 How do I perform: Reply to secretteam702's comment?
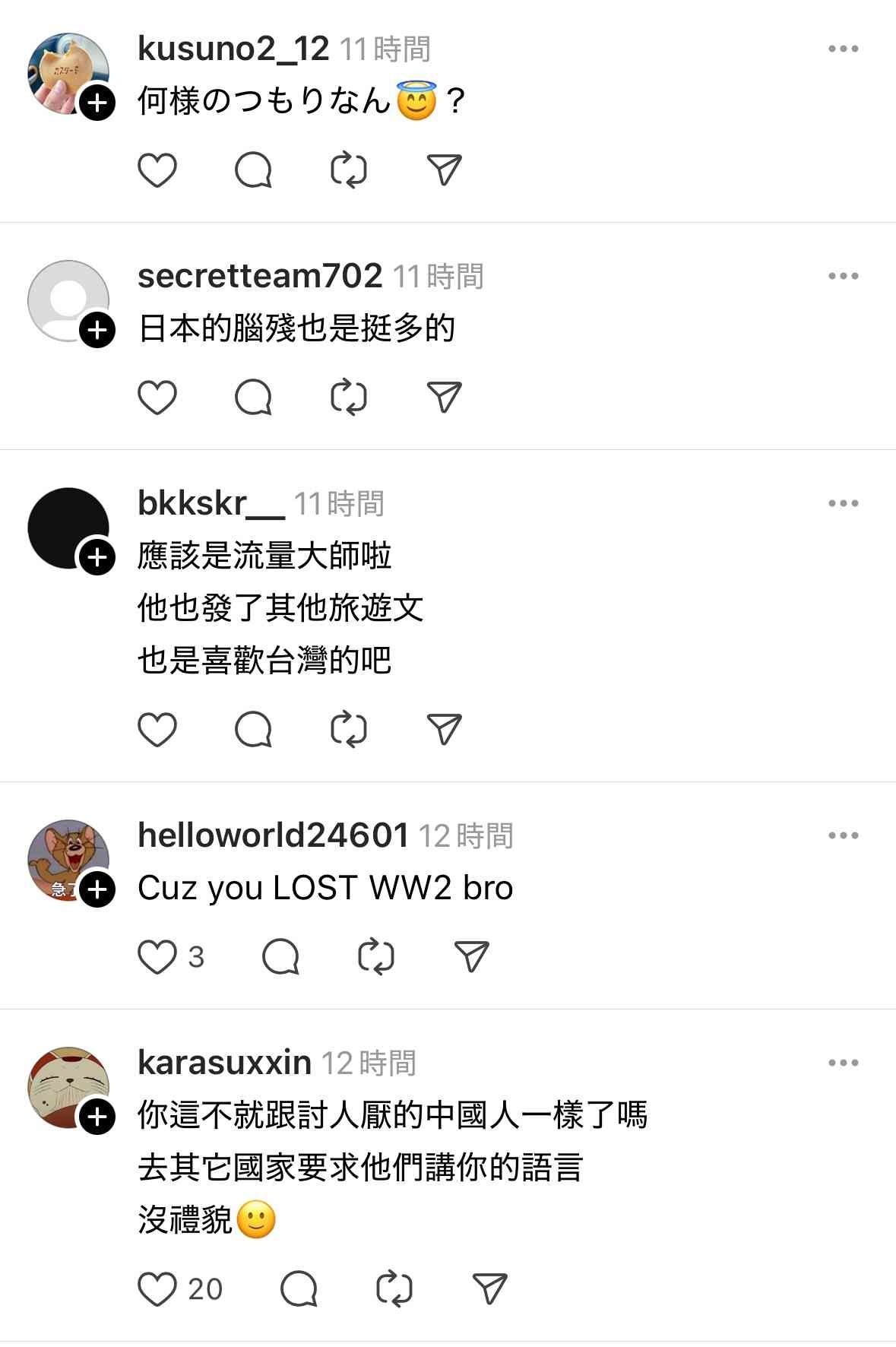pyautogui.click(x=253, y=397)
